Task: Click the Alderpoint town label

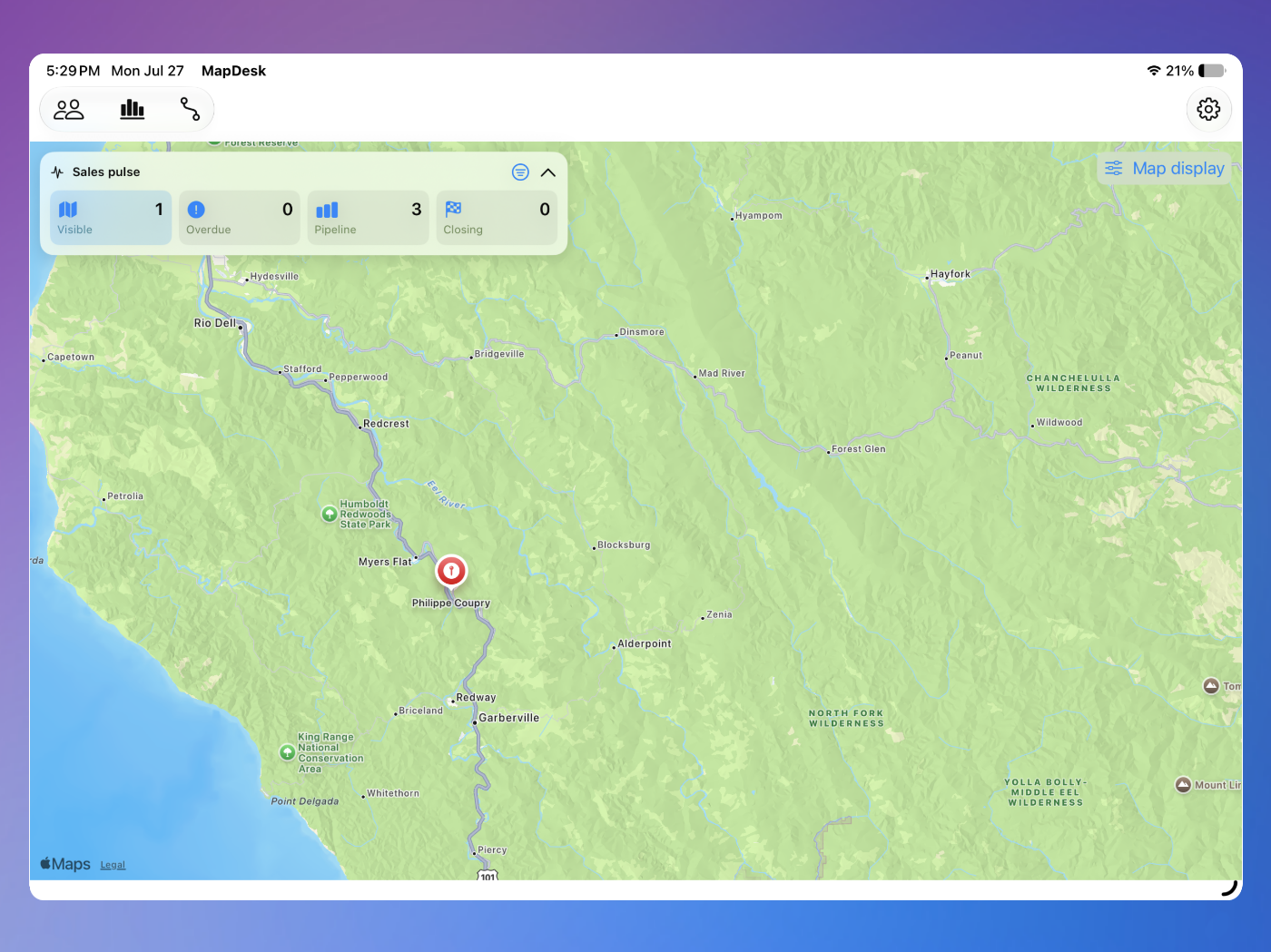Action: click(645, 644)
